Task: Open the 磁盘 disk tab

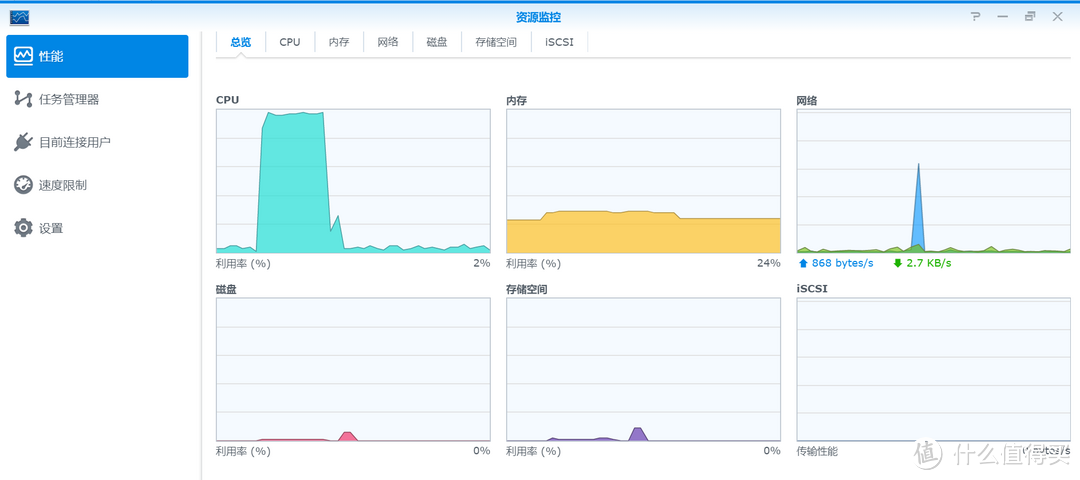Action: coord(437,42)
